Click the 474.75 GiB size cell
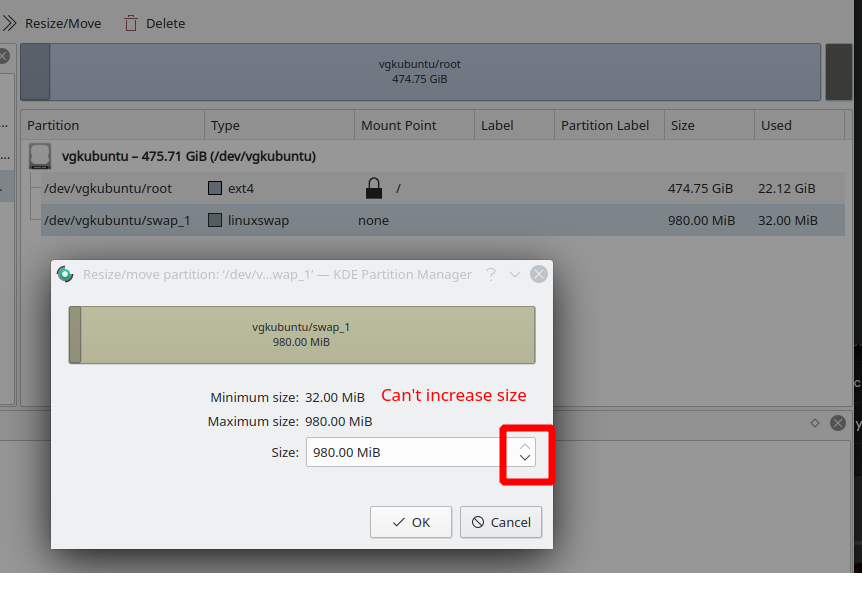The image size is (862, 600). (x=700, y=189)
